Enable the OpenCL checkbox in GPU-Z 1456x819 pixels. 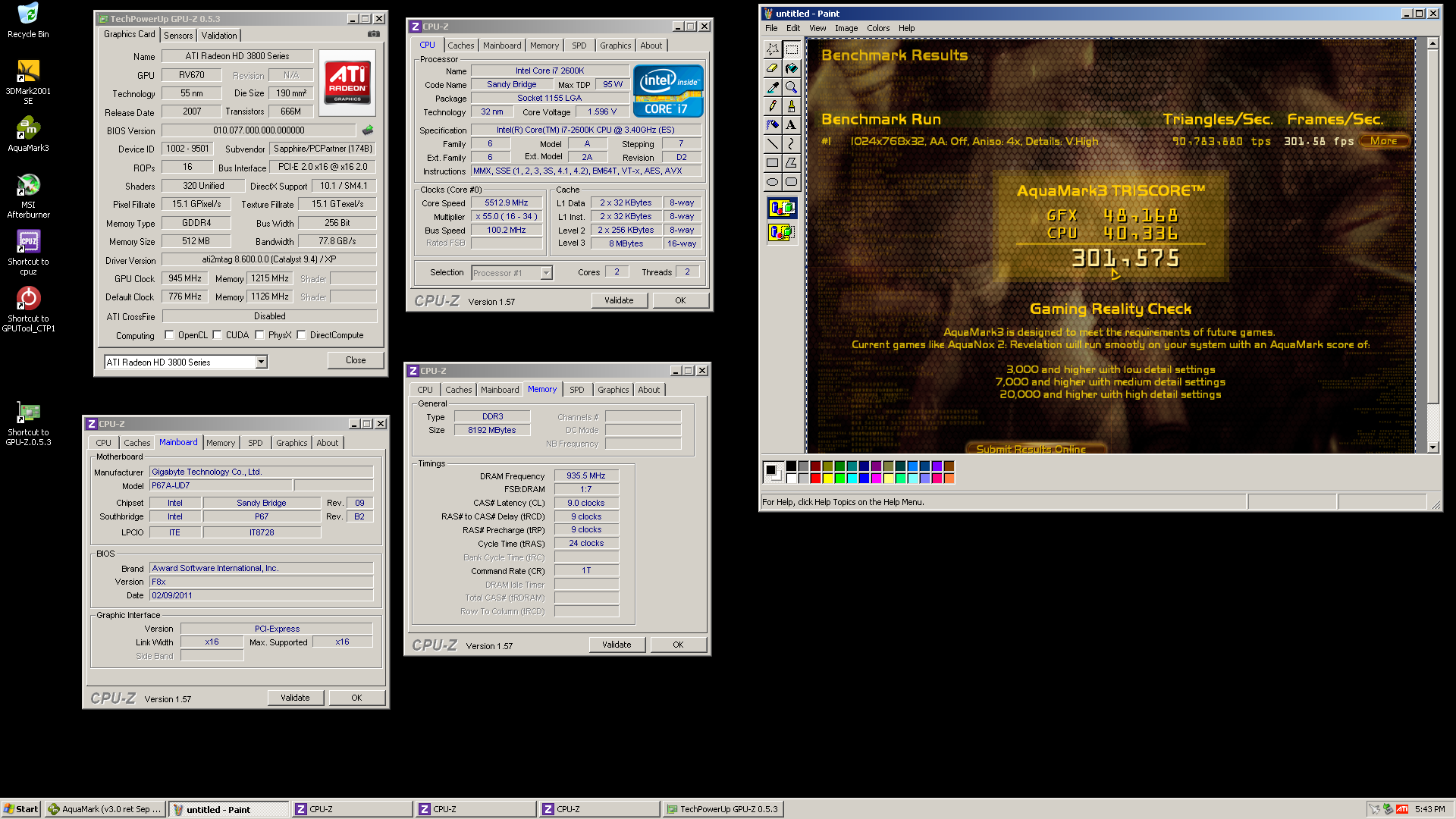click(x=170, y=335)
